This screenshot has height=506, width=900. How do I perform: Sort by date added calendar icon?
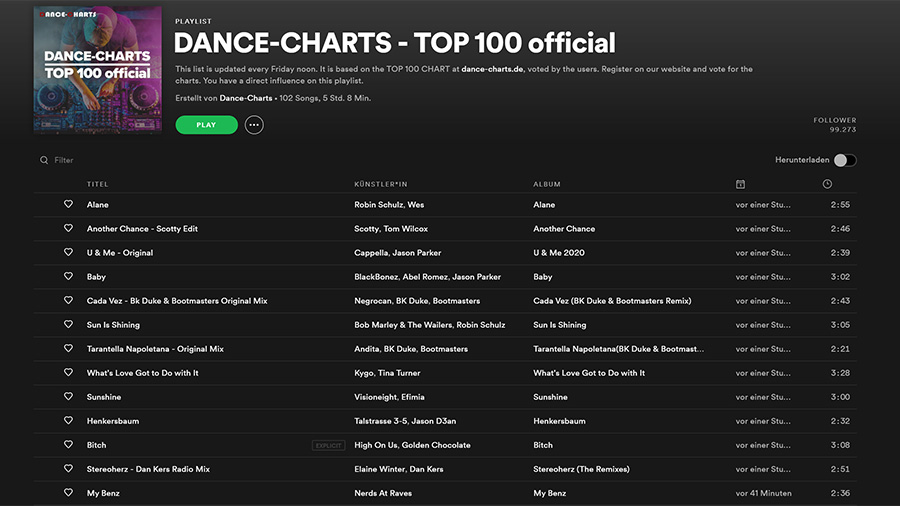(x=740, y=184)
